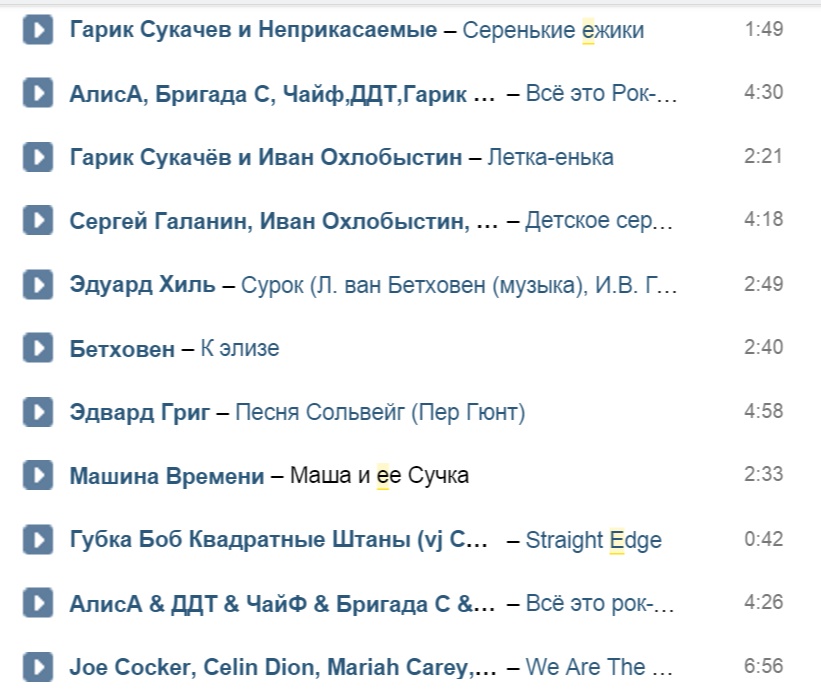
Task: Open artist Гарик Сукачёв и Иван Охлобыстин
Action: (266, 157)
